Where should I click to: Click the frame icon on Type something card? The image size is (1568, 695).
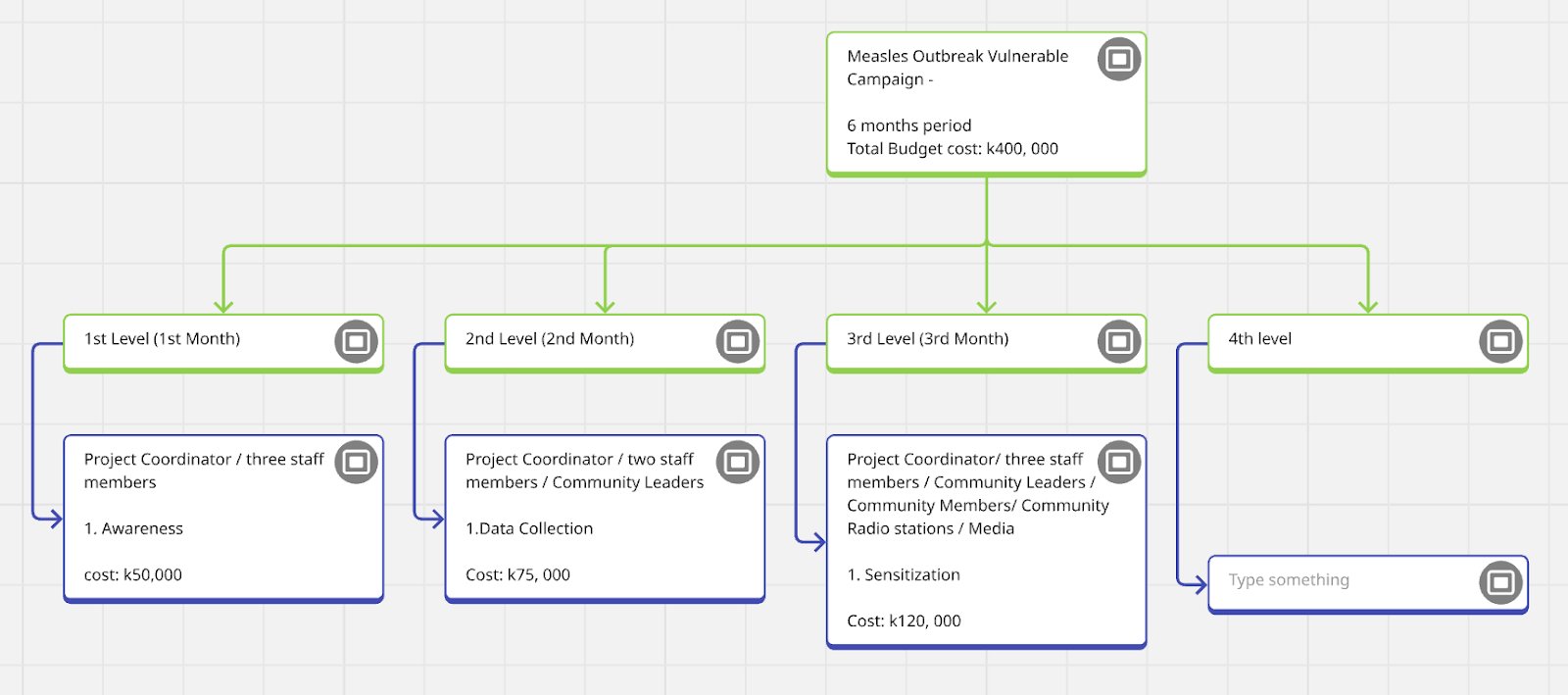coord(1500,583)
